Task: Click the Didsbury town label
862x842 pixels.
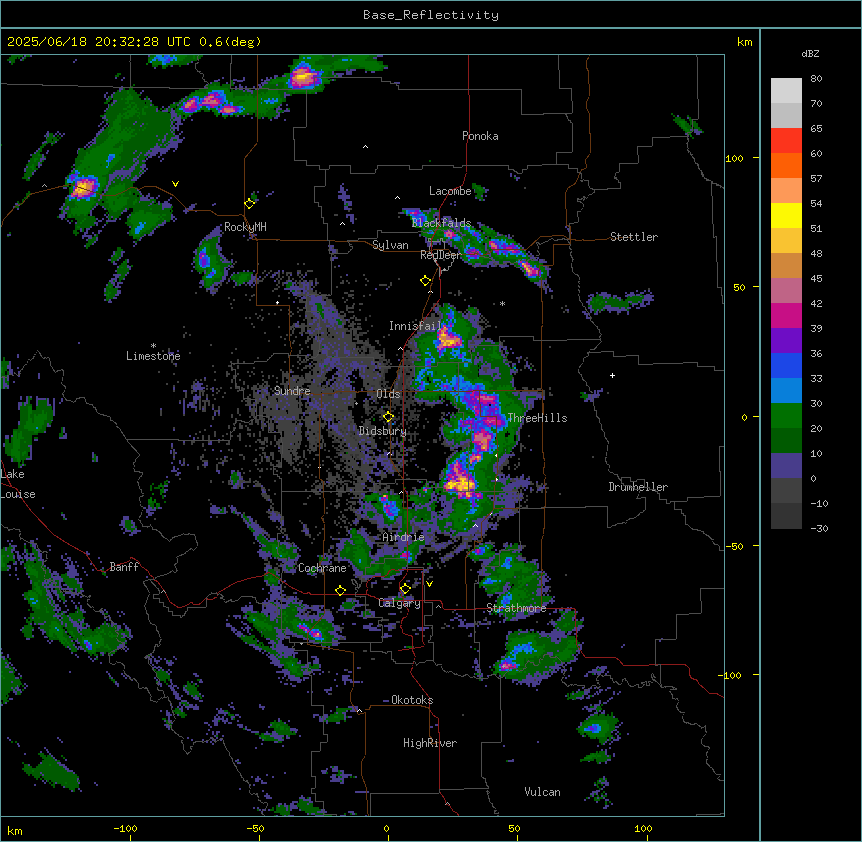Action: [383, 431]
